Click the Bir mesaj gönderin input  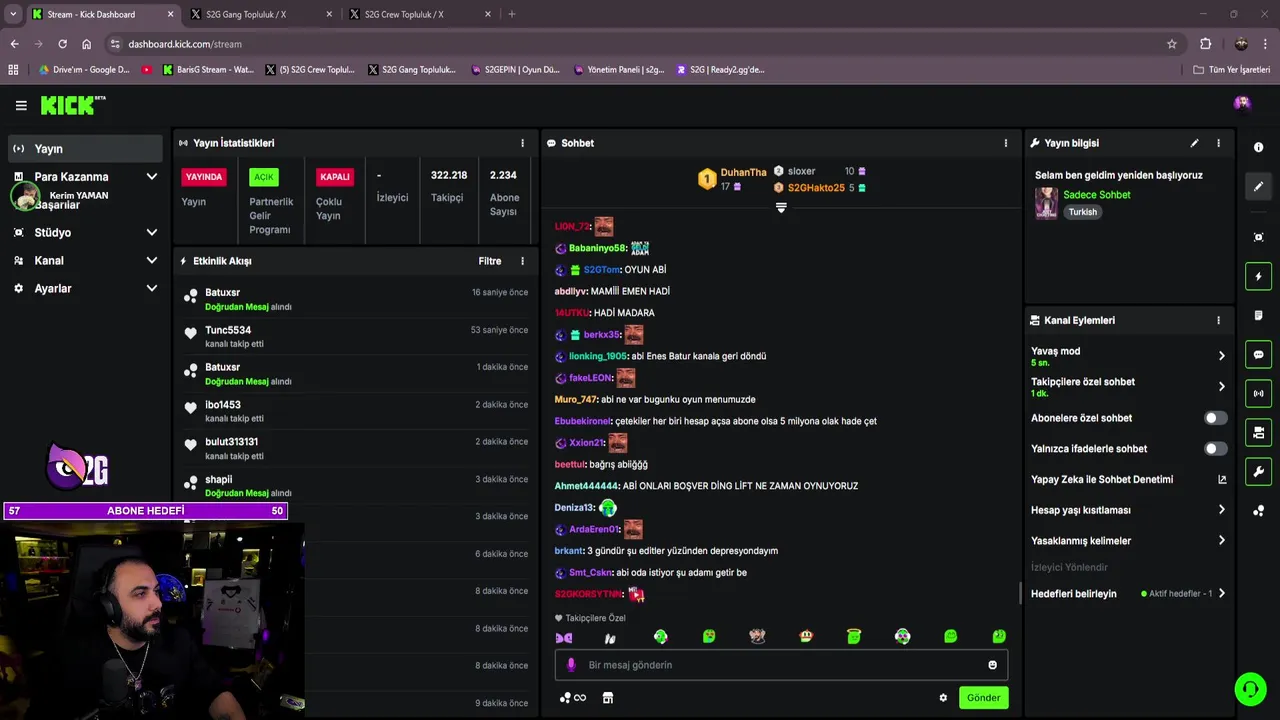click(x=781, y=665)
